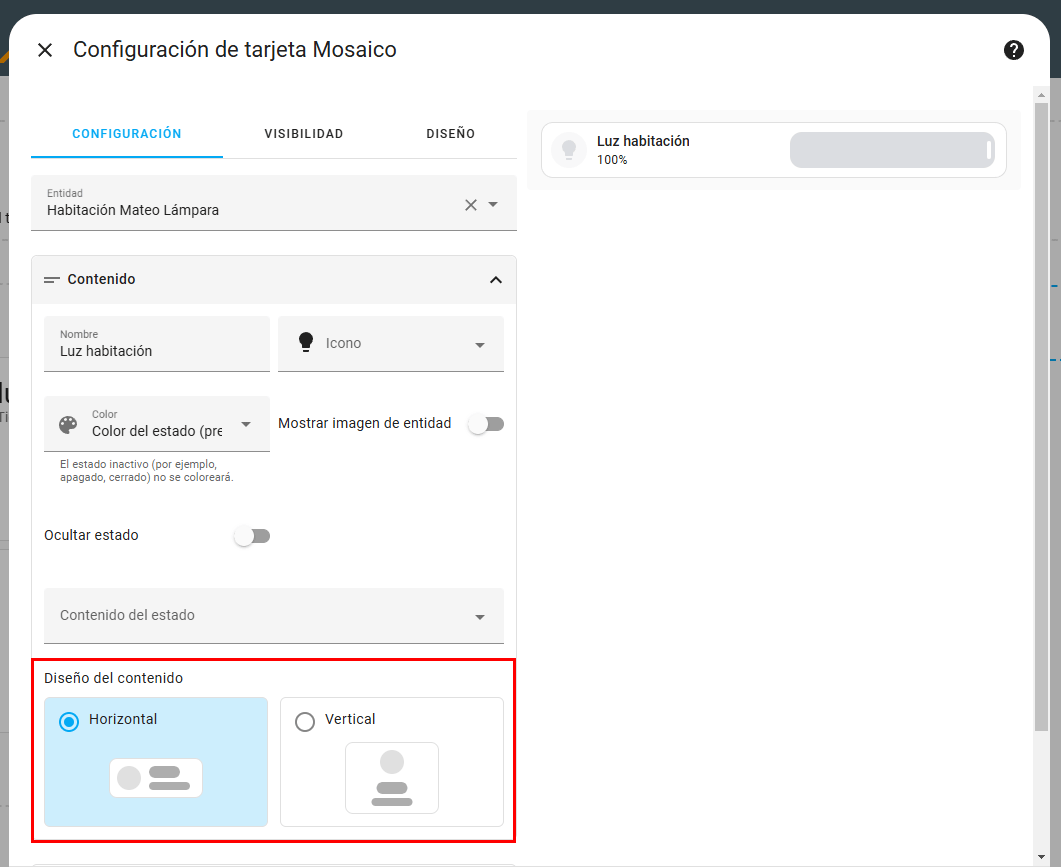The width and height of the screenshot is (1061, 867).
Task: Open the Entidad dropdown arrow
Action: pyautogui.click(x=493, y=204)
